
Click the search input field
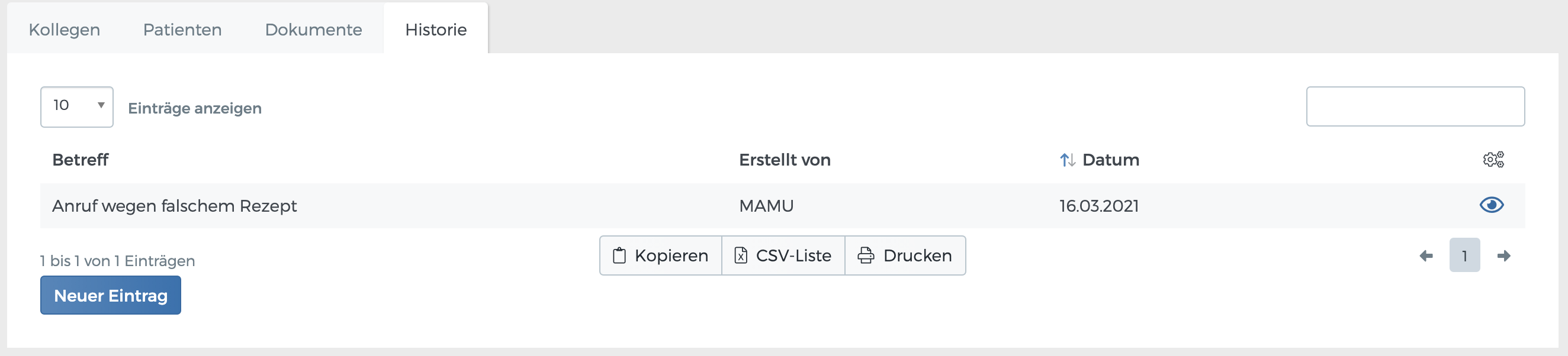pyautogui.click(x=1415, y=106)
